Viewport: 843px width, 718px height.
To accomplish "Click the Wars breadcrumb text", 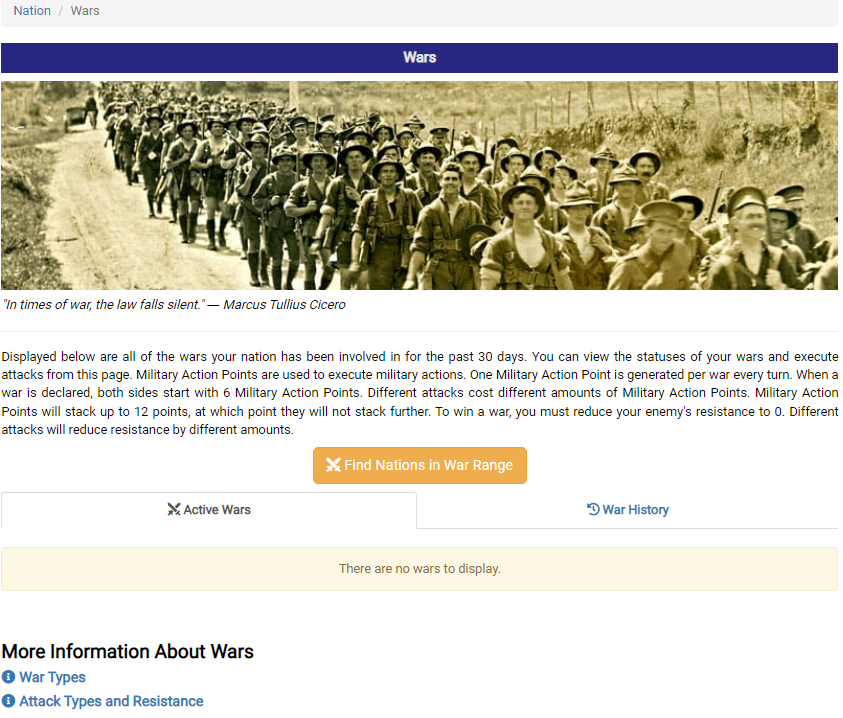I will click(85, 11).
